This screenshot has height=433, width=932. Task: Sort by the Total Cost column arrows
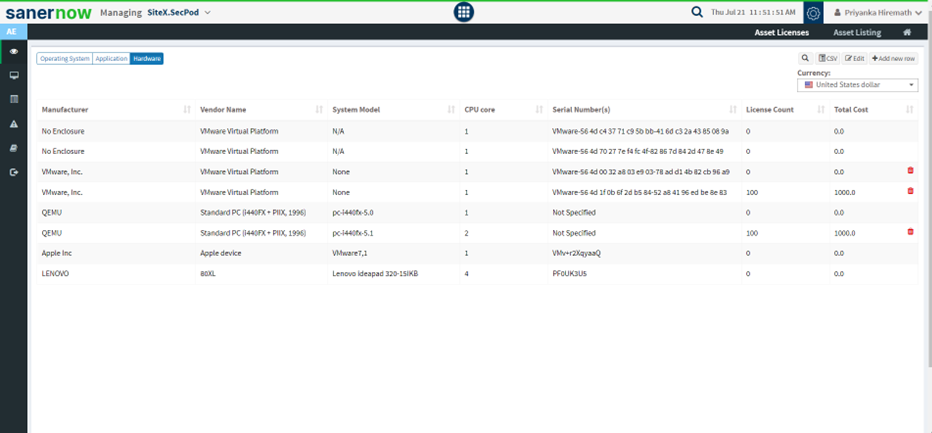[909, 109]
